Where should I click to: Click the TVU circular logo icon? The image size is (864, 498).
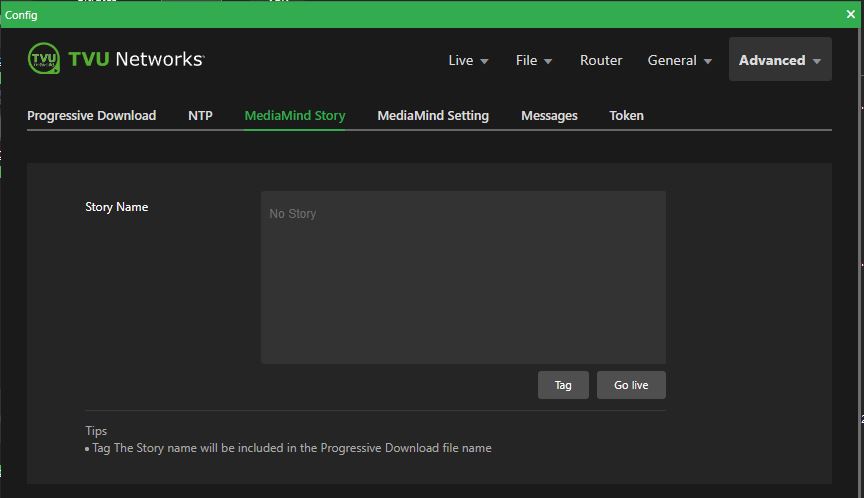tap(44, 59)
